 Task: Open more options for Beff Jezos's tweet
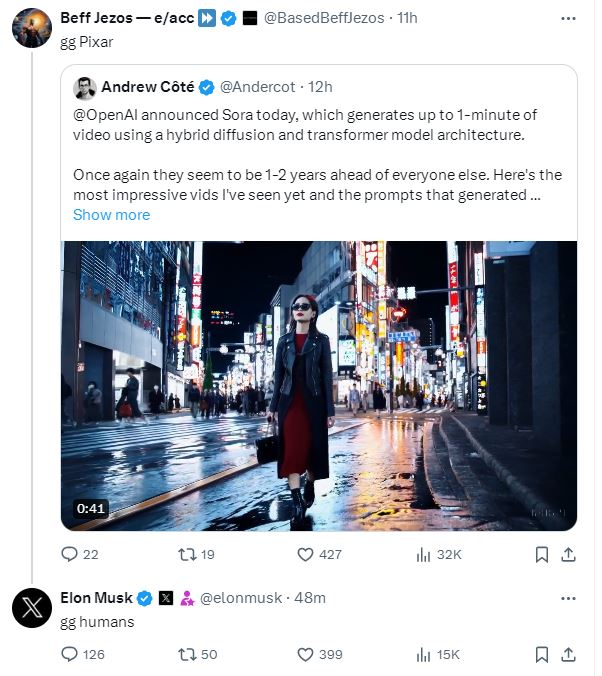click(568, 19)
